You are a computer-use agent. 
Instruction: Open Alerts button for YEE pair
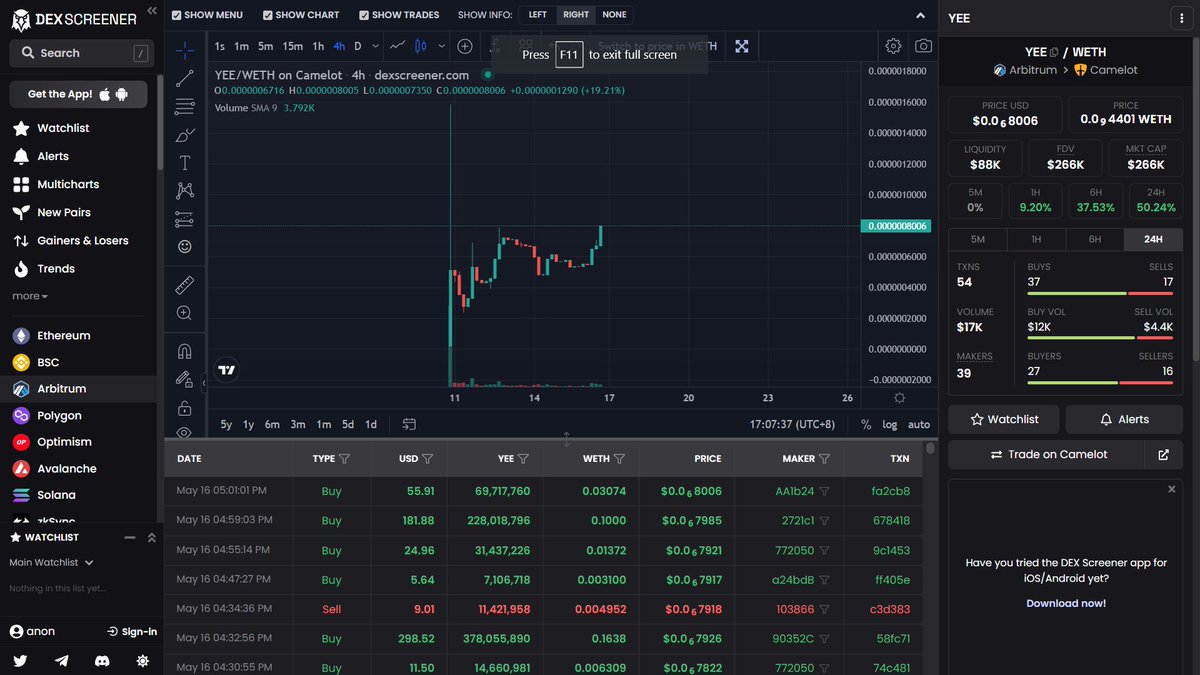coord(1124,419)
